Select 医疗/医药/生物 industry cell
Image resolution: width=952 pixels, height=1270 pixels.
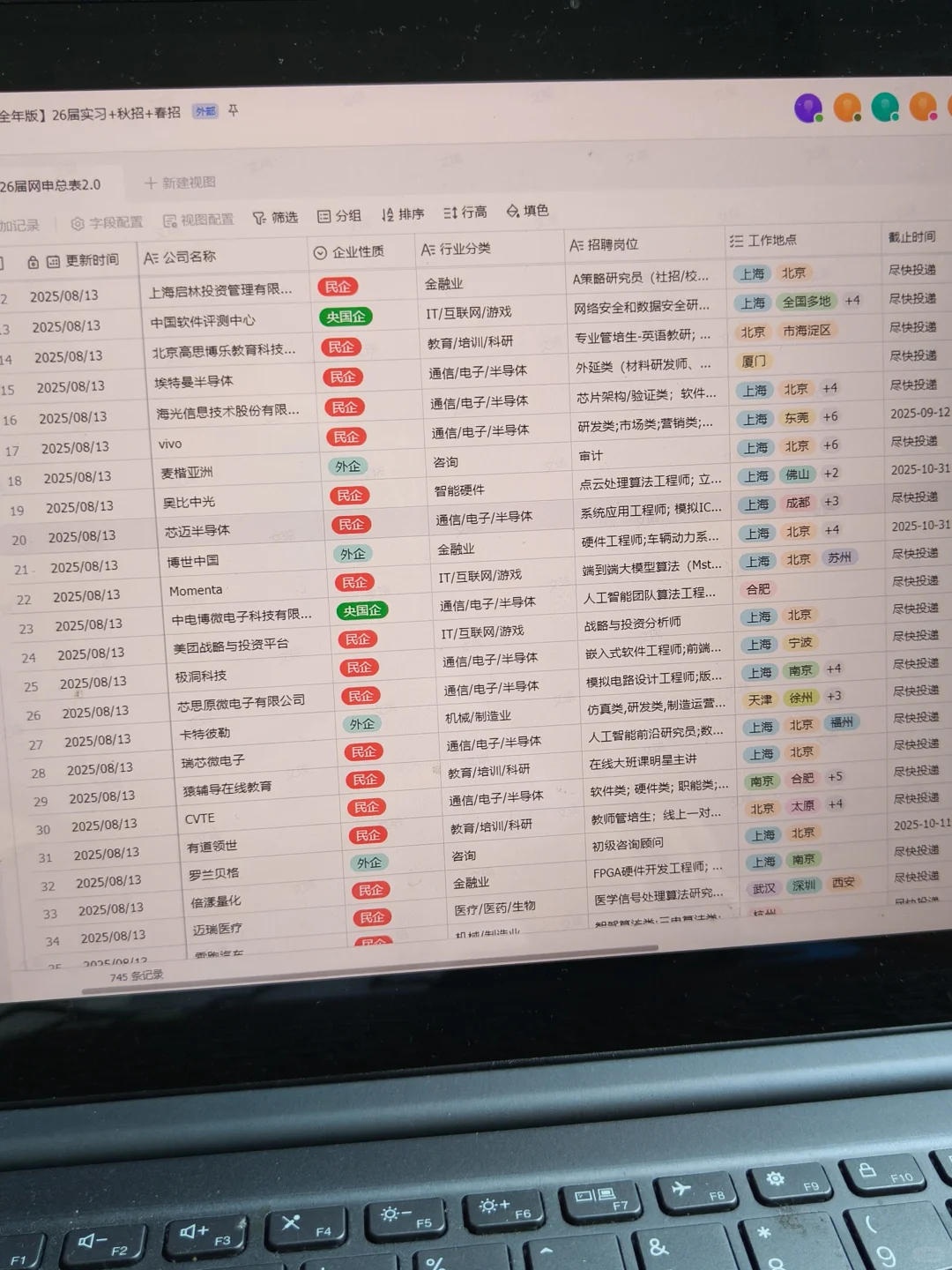click(495, 908)
